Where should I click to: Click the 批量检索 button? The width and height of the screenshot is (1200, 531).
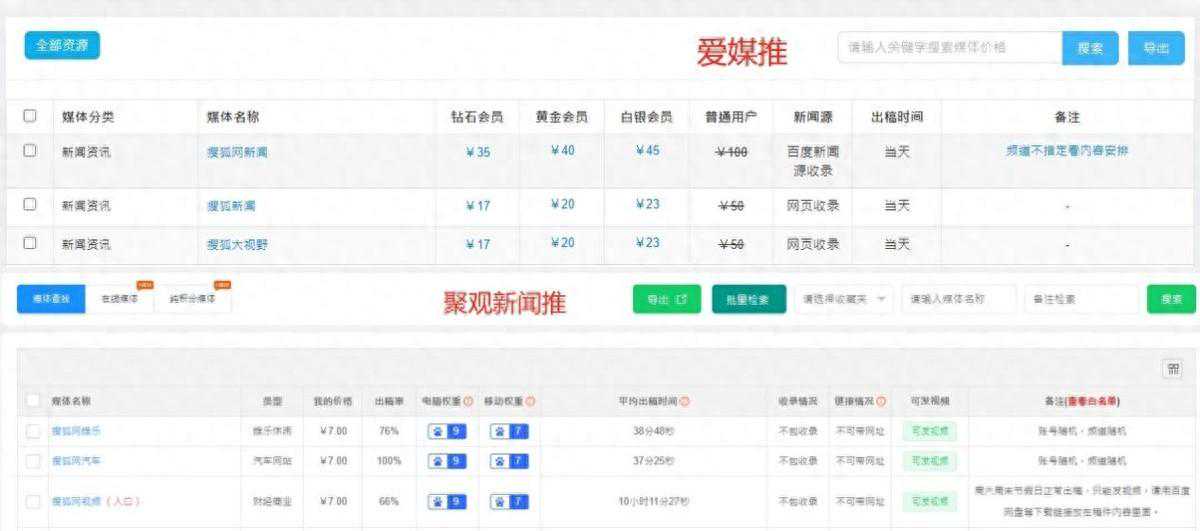tap(748, 299)
